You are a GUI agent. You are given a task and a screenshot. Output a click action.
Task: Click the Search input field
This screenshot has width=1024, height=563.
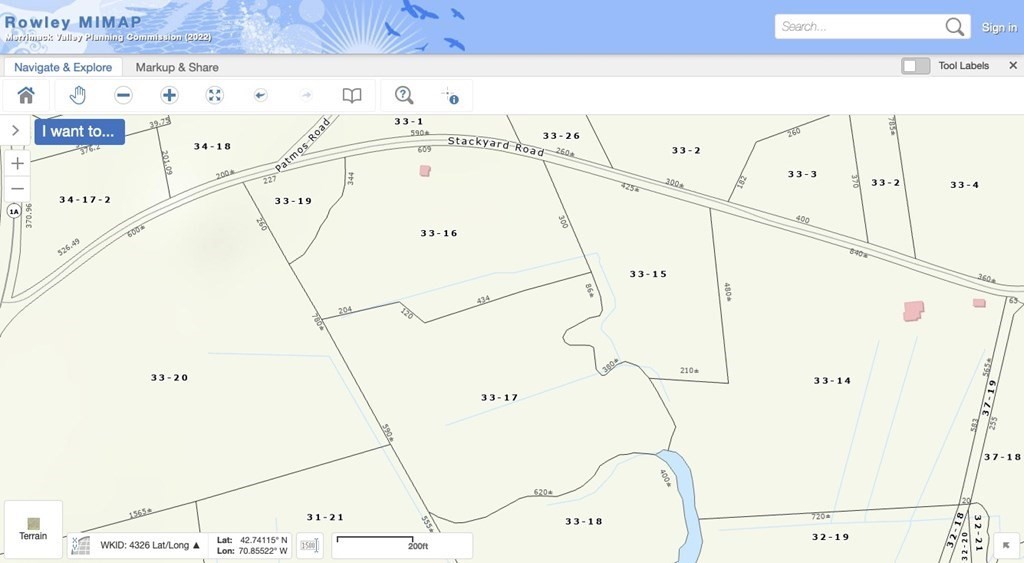[858, 27]
